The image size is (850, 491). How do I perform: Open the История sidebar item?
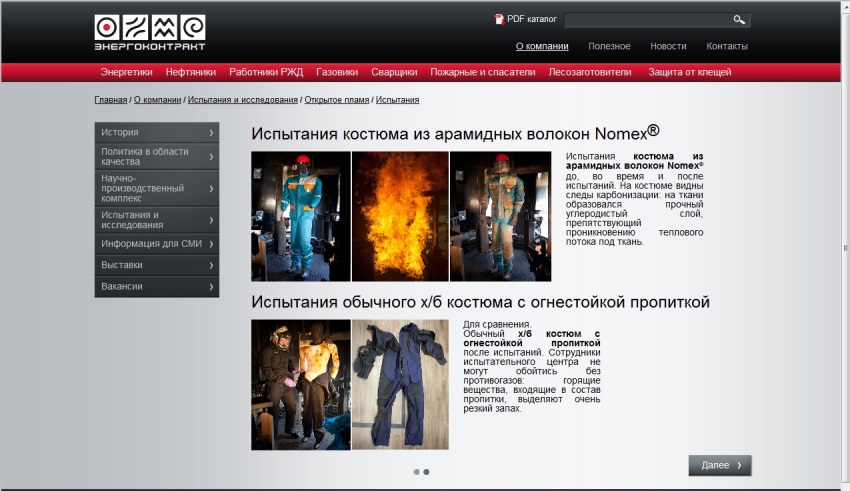click(157, 132)
